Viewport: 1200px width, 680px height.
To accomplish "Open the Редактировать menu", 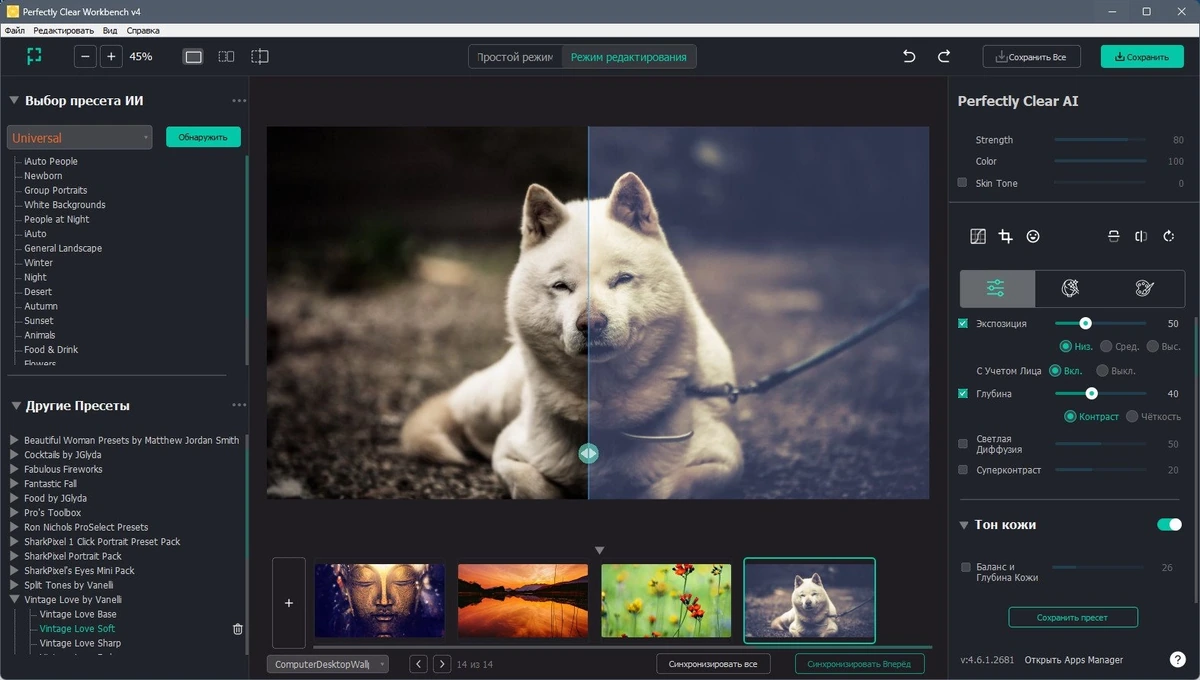I will (x=63, y=31).
